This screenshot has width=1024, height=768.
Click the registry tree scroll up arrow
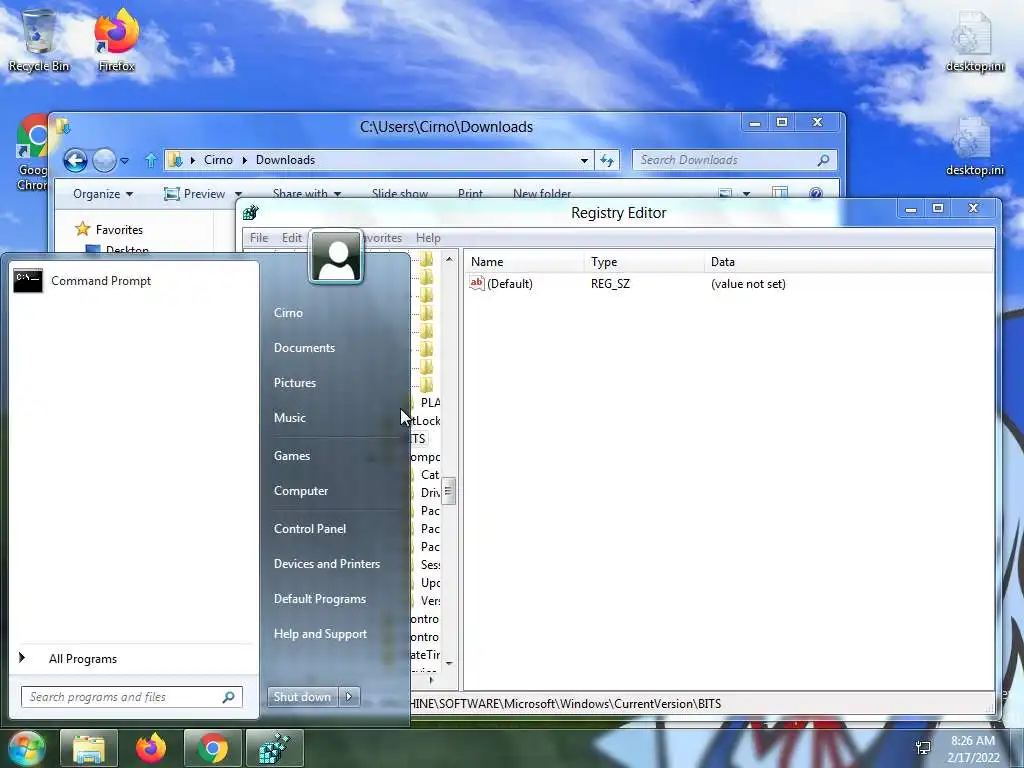449,260
